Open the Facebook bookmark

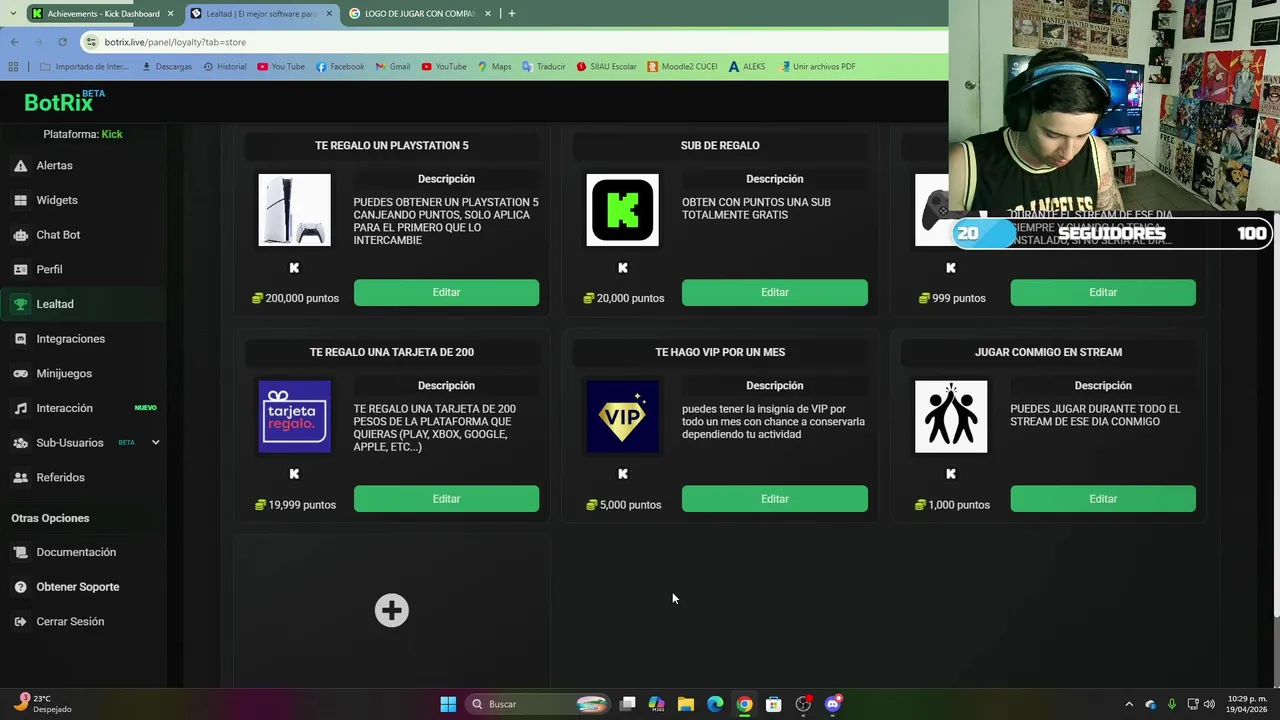[340, 67]
